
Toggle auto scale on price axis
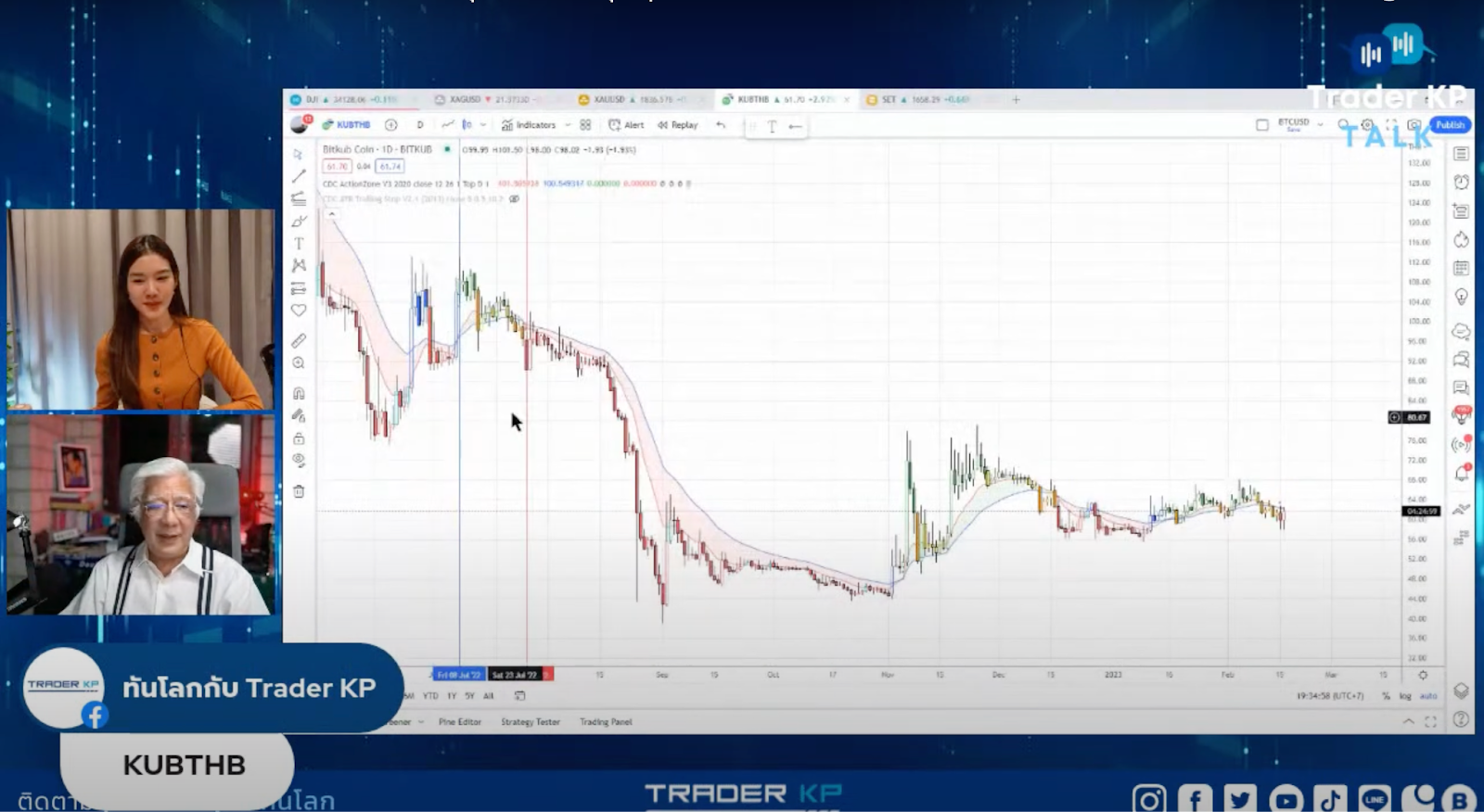pos(1428,696)
